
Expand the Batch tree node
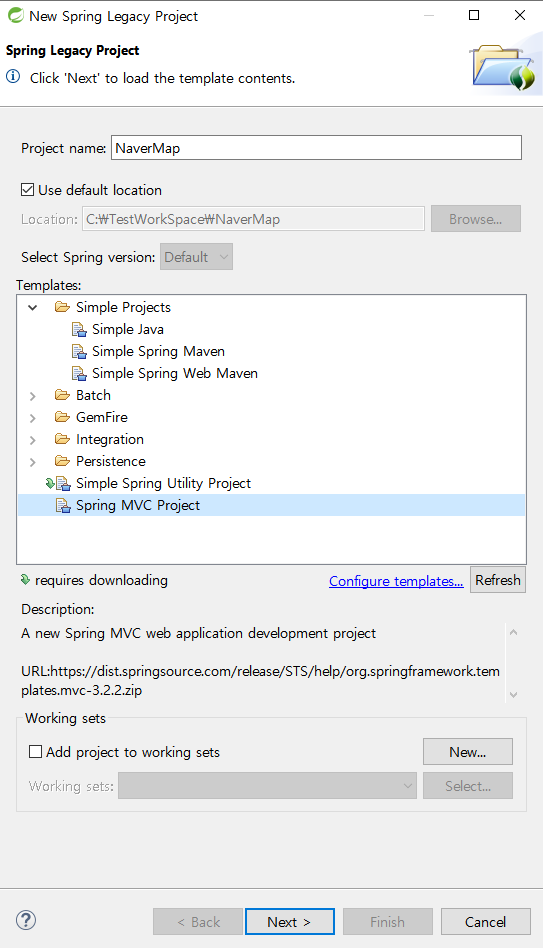[x=33, y=396]
